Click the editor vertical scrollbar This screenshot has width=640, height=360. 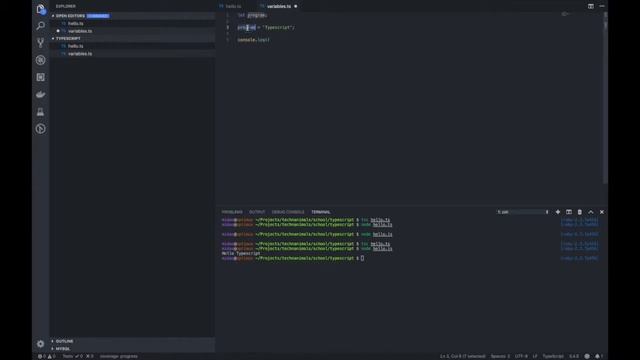[605, 98]
